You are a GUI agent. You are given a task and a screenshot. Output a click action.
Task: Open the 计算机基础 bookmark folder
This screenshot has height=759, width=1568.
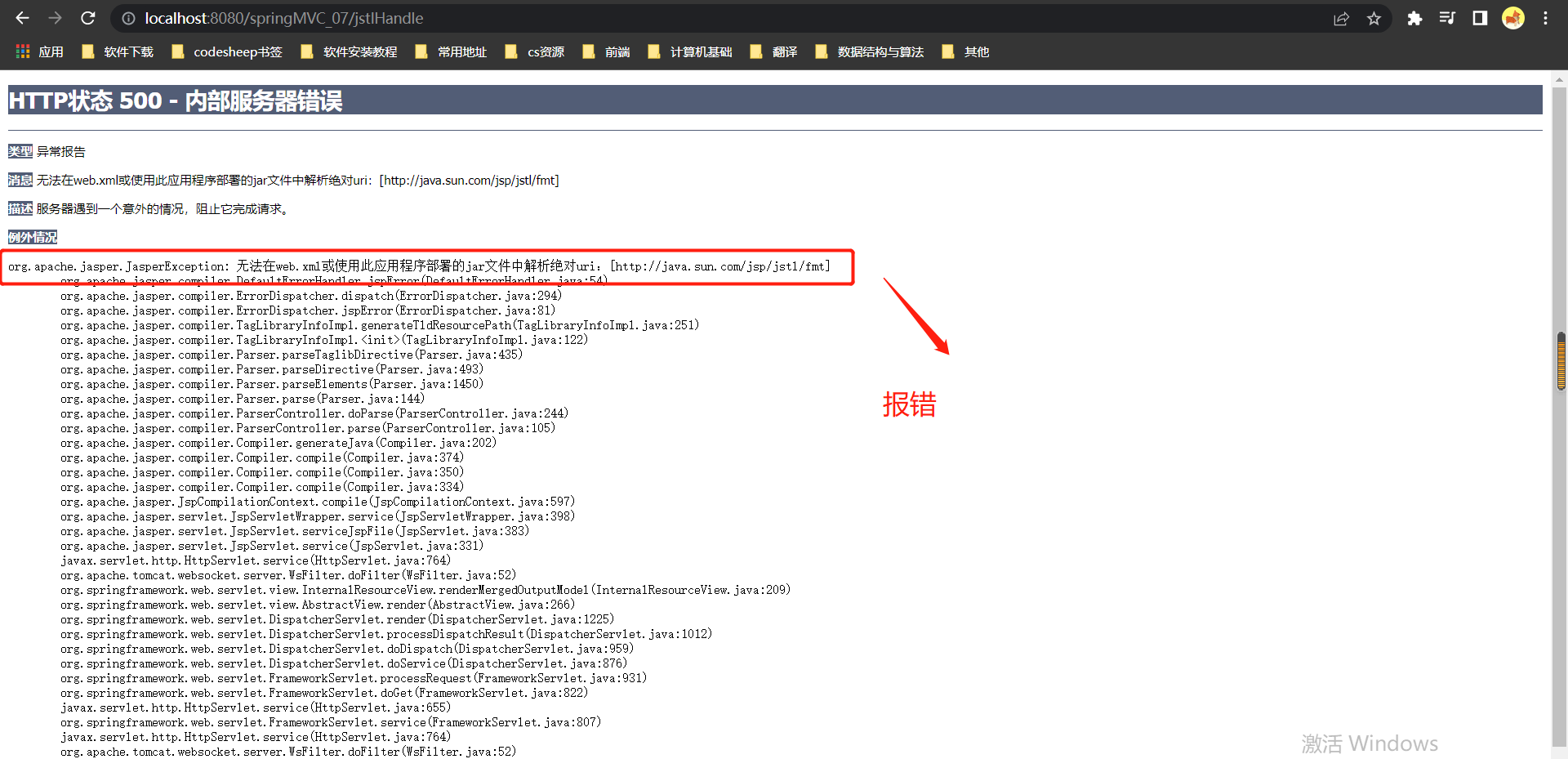(690, 51)
